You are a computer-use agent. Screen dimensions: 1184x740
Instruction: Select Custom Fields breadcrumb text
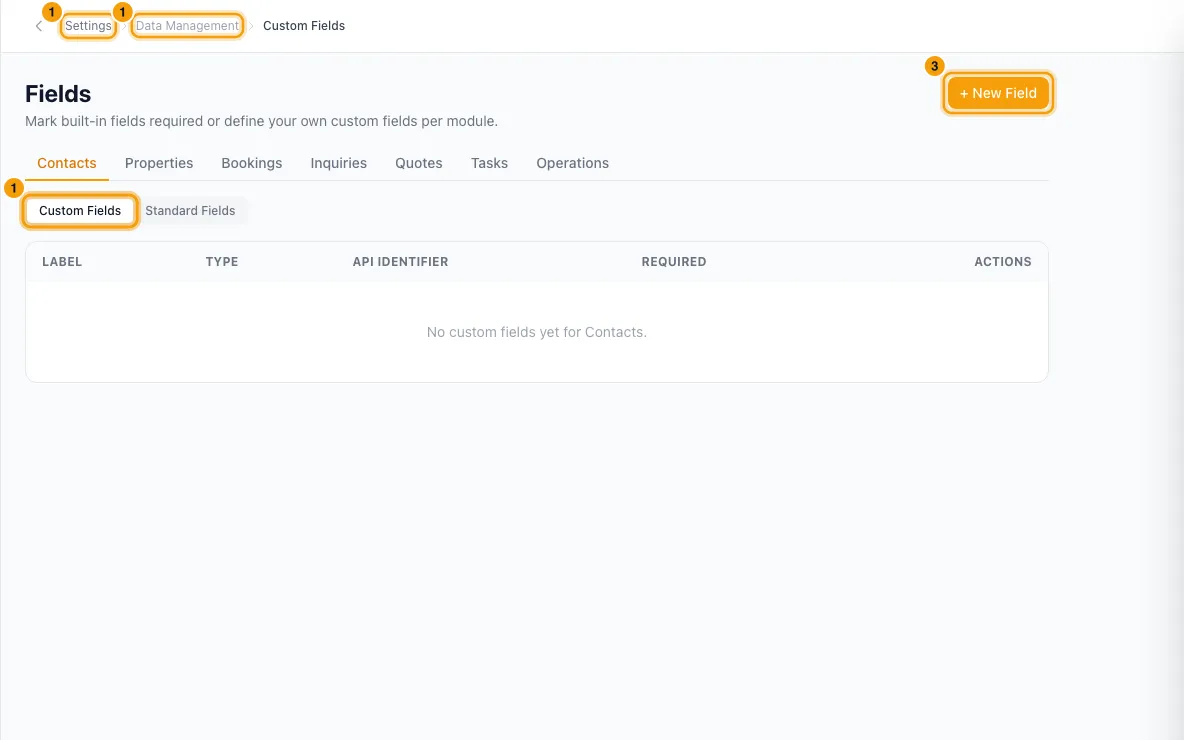point(304,26)
